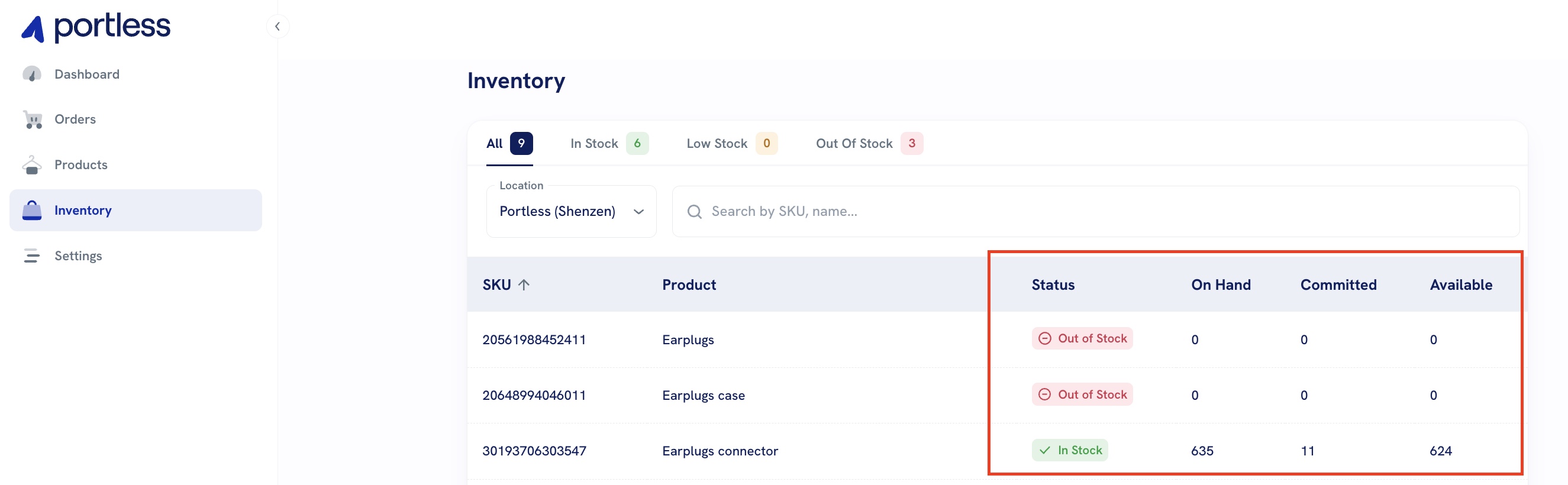
Task: Open Settings in the sidebar
Action: 78,256
